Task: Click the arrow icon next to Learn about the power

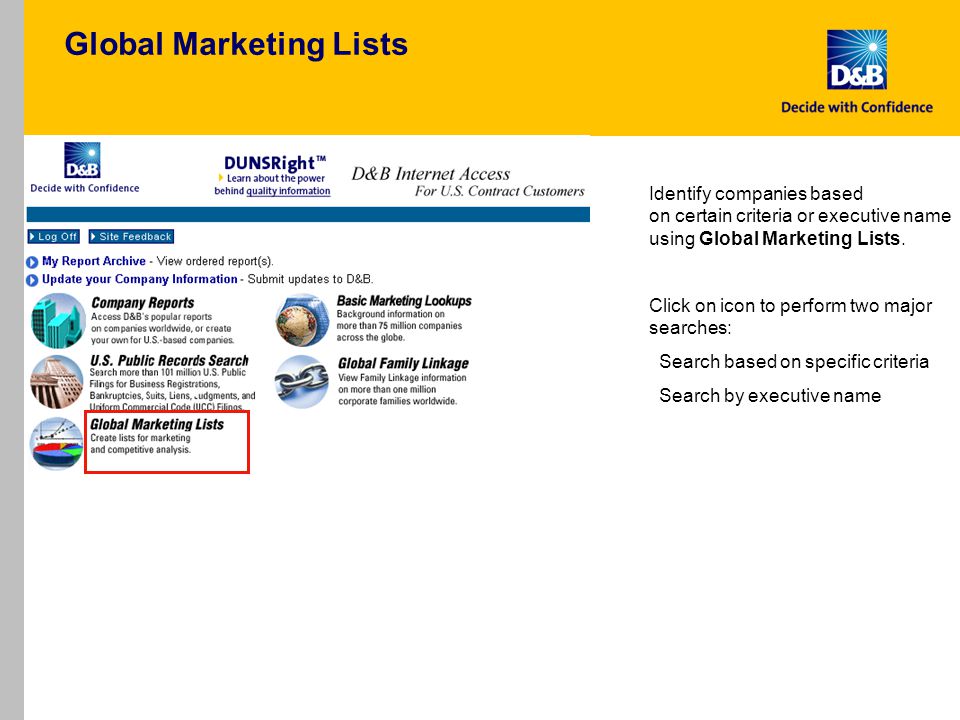Action: pos(221,178)
